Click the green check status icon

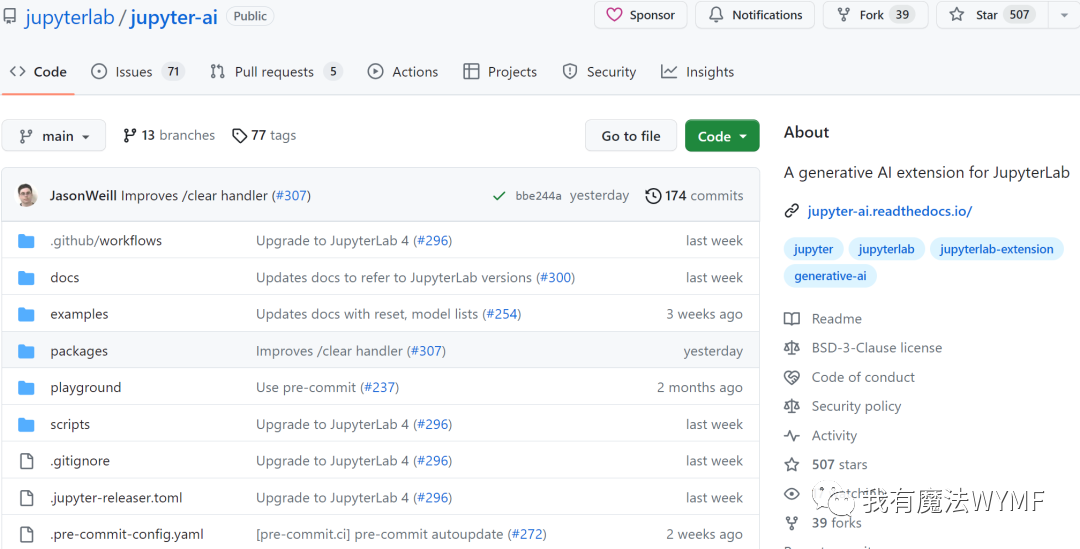[x=499, y=196]
